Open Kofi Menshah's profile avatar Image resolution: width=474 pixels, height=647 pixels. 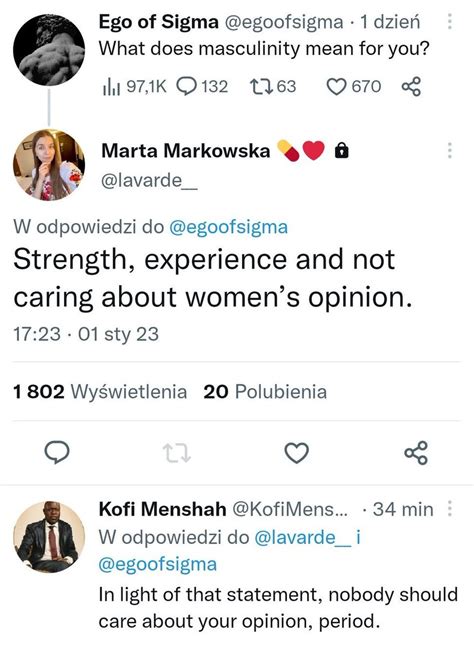pyautogui.click(x=49, y=536)
